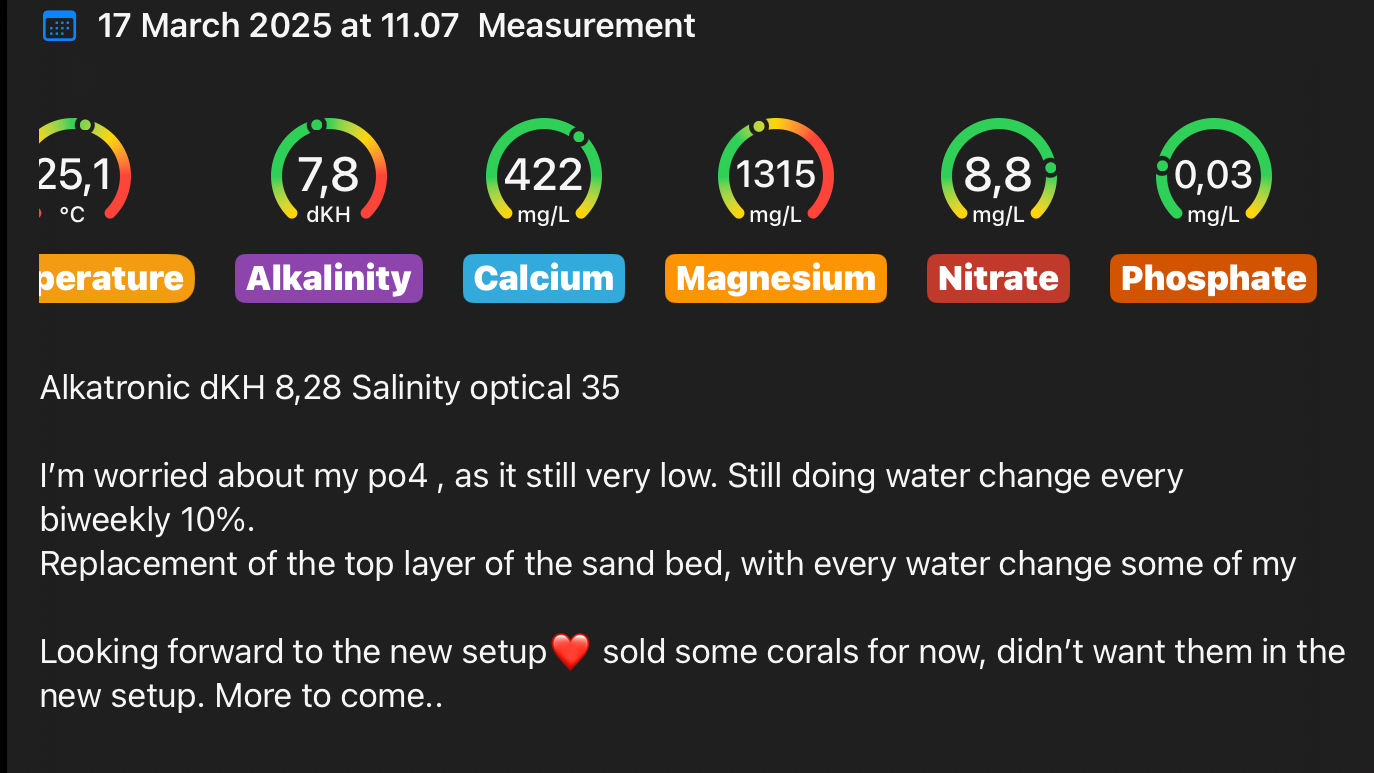The width and height of the screenshot is (1374, 773).
Task: Select the dark orange Phosphate label
Action: pos(1213,278)
